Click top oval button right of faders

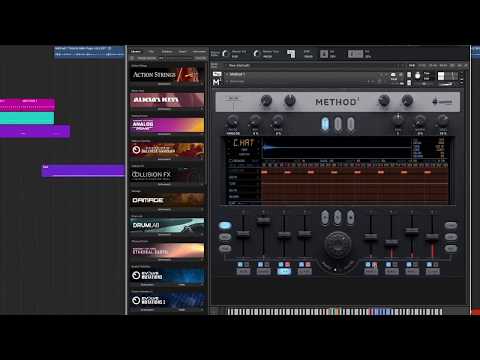451,225
